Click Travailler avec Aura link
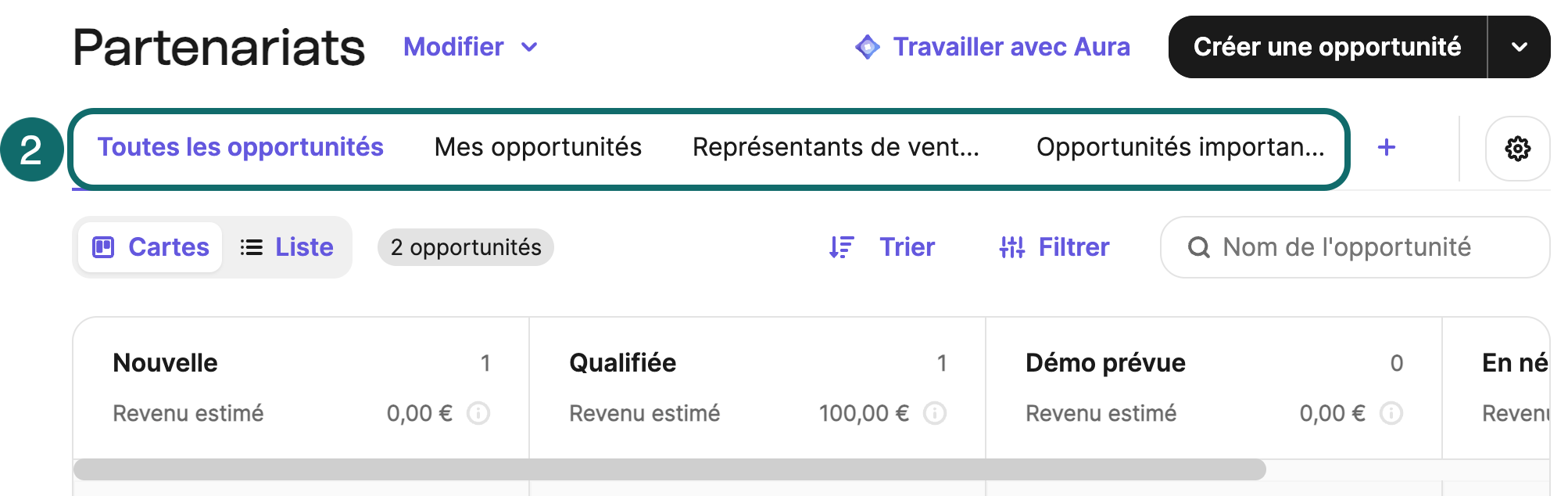1568x496 pixels. 1011,47
